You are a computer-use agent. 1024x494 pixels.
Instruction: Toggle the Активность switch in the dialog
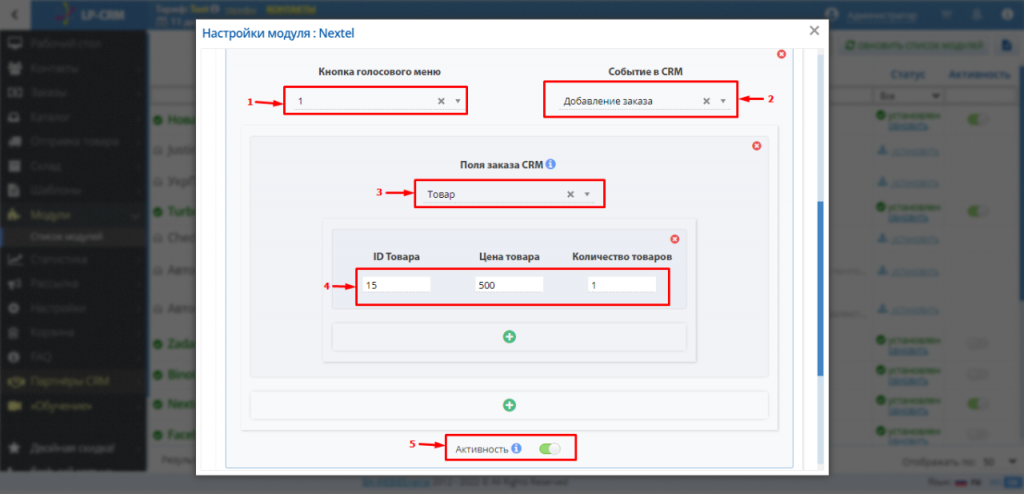[549, 448]
